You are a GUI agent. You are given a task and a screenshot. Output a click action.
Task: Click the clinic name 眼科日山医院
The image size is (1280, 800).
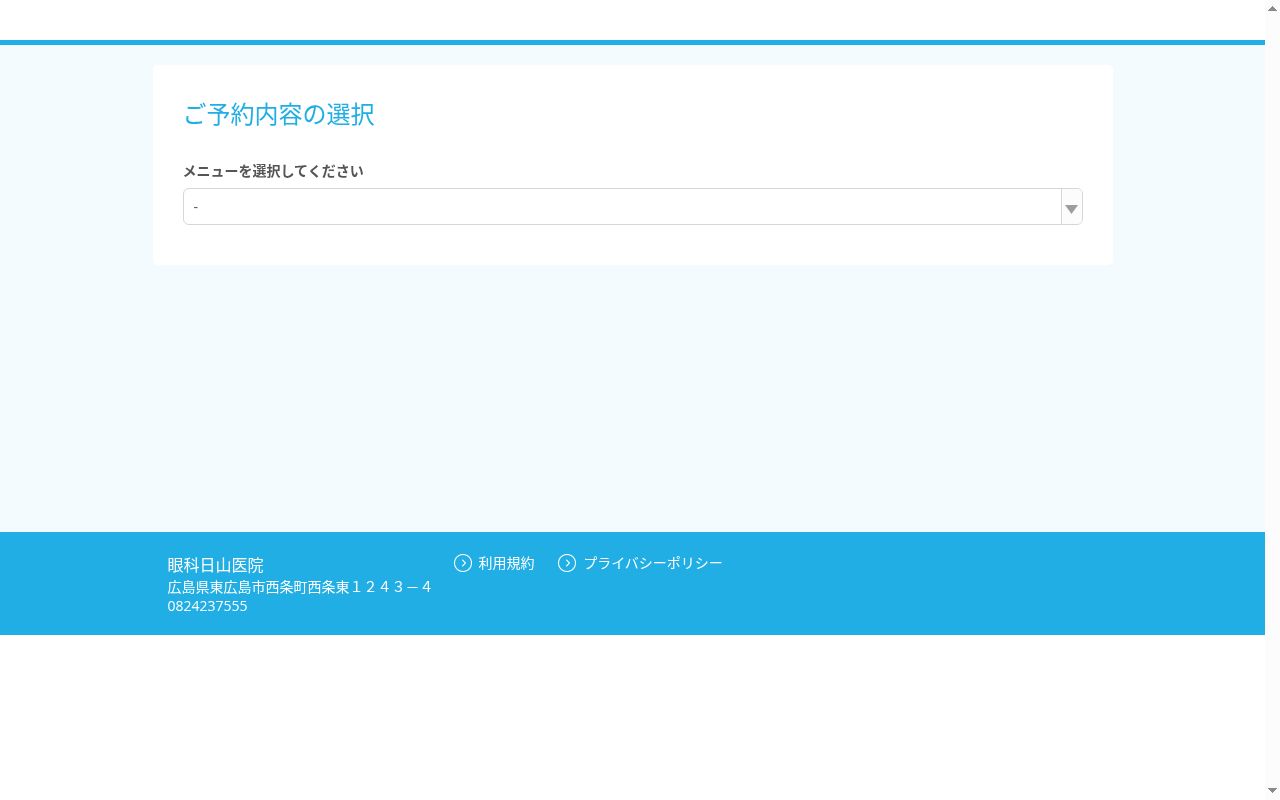(216, 565)
